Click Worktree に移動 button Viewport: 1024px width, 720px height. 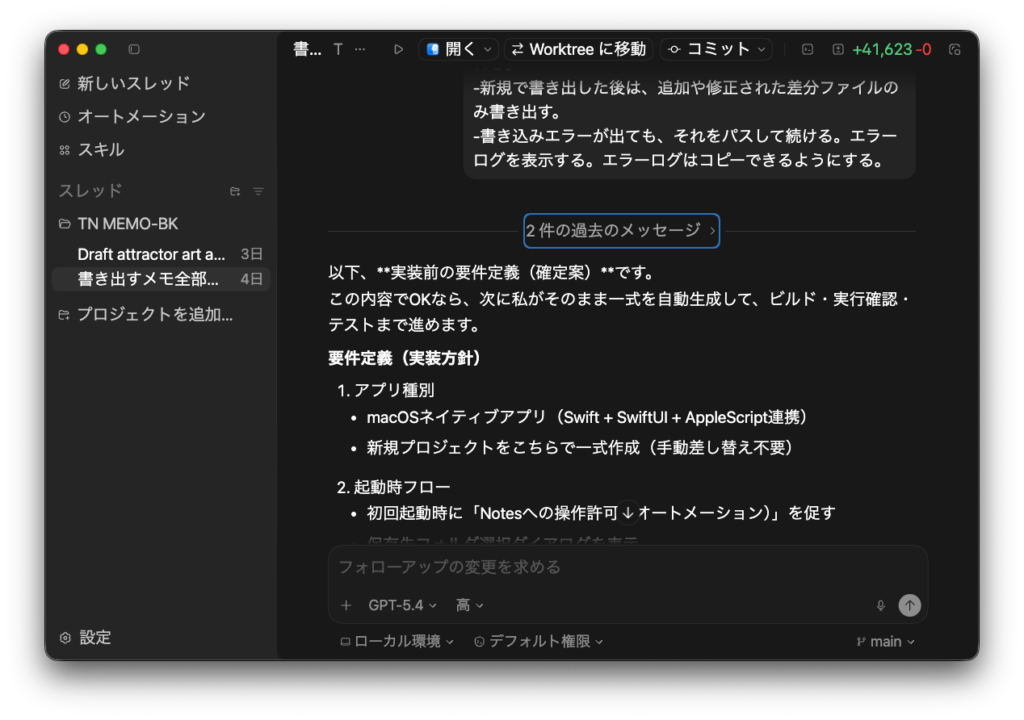(x=578, y=49)
